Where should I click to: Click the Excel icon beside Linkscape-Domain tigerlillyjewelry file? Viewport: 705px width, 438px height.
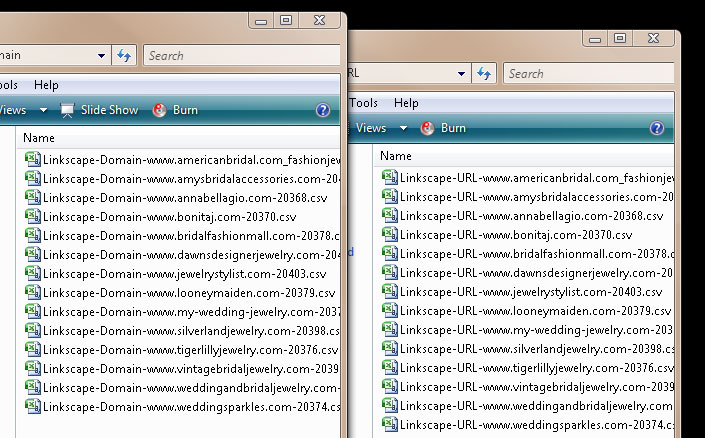tap(33, 349)
